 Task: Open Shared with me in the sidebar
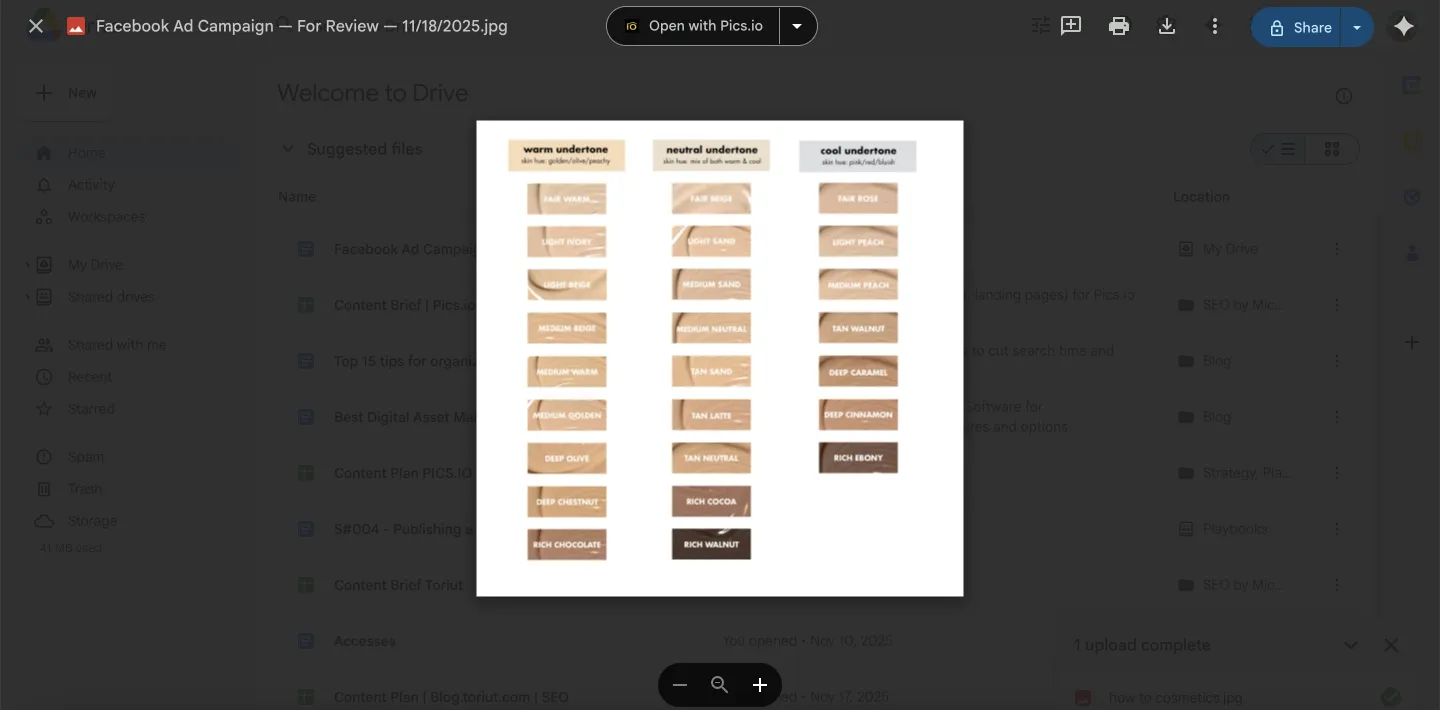(116, 345)
